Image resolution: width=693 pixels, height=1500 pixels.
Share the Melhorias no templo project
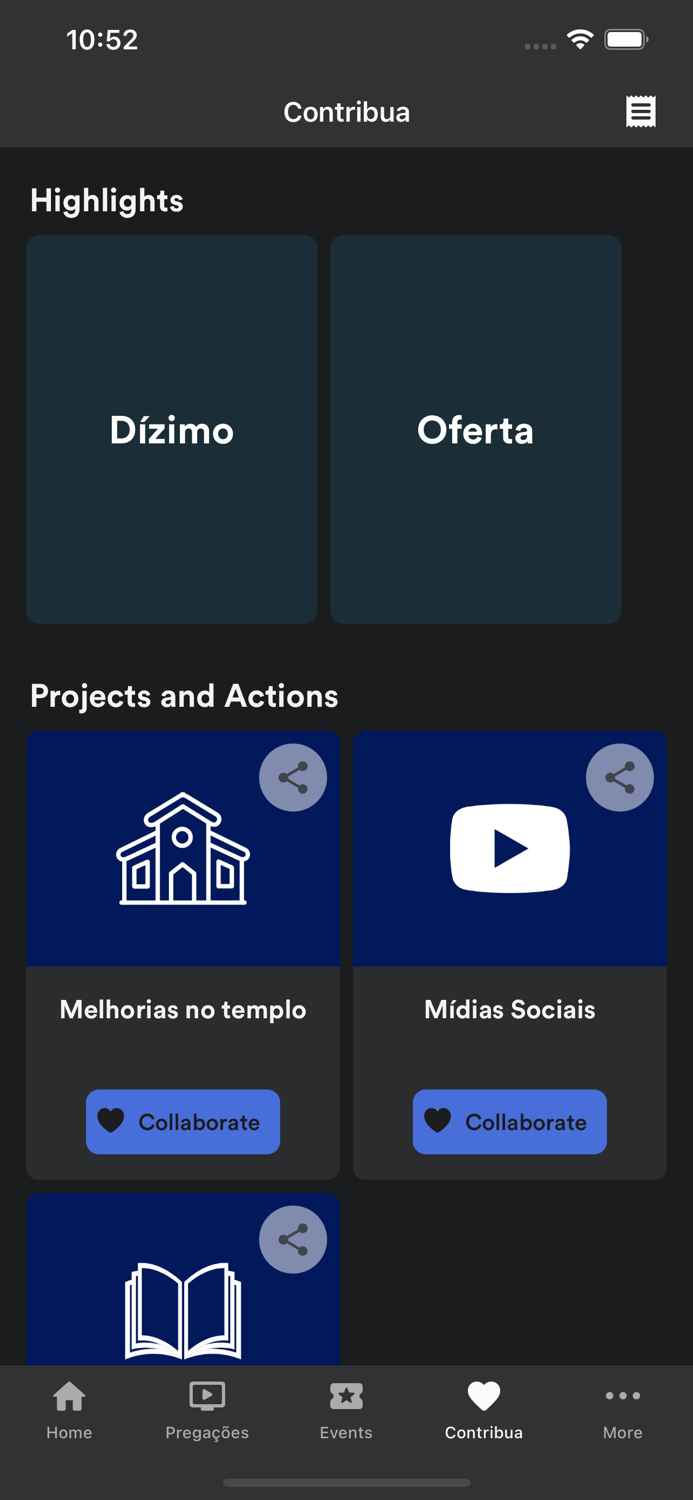(293, 777)
